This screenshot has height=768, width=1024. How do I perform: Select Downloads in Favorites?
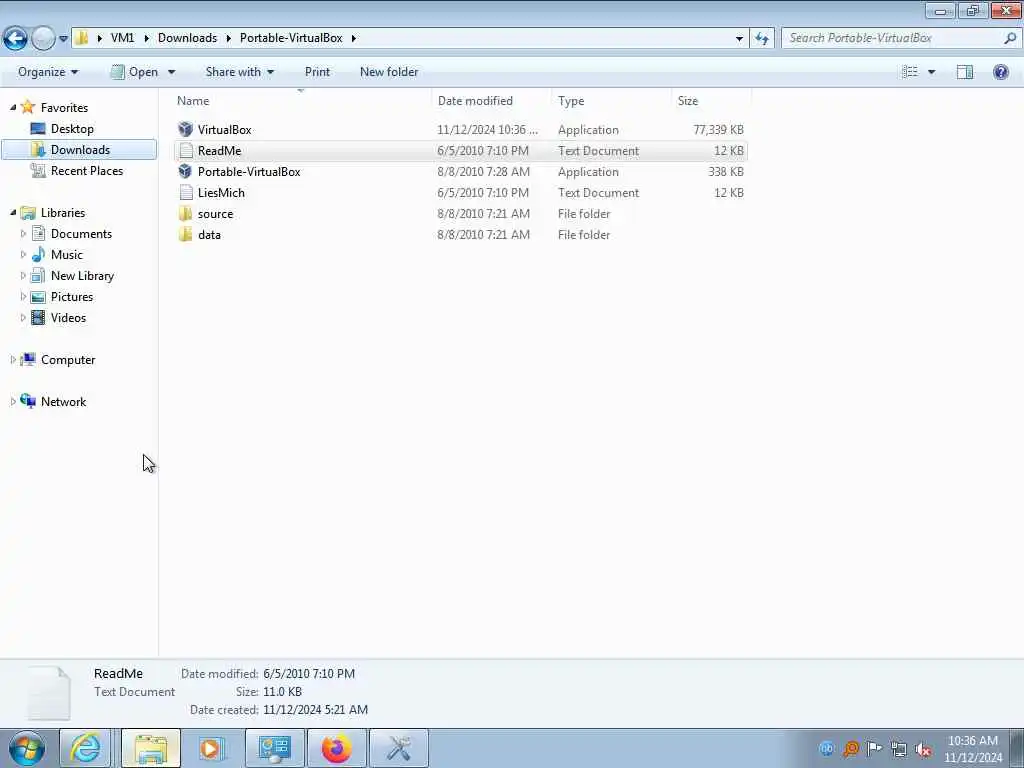point(80,150)
